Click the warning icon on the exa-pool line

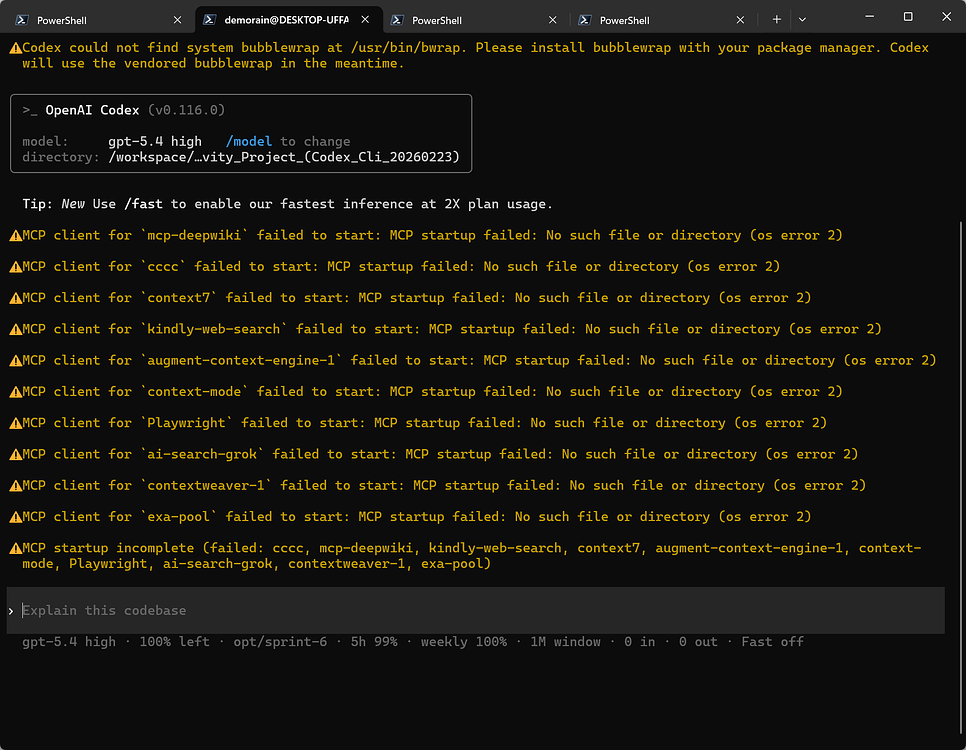(15, 517)
